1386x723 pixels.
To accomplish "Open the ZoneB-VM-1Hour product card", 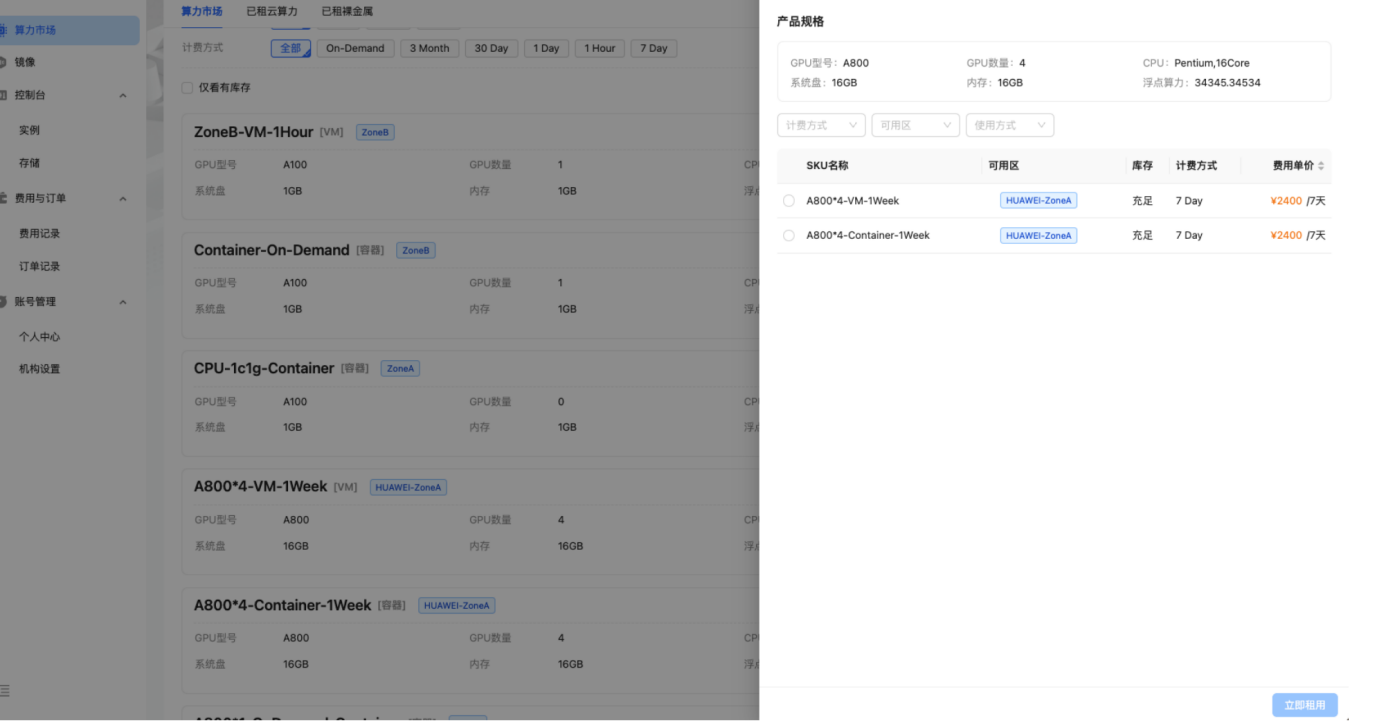I will pos(254,132).
